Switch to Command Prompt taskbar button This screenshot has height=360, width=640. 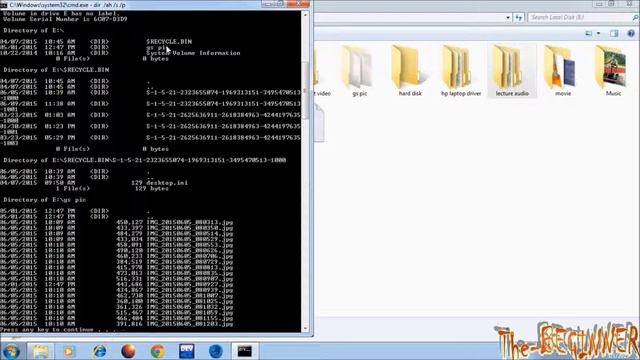click(244, 351)
